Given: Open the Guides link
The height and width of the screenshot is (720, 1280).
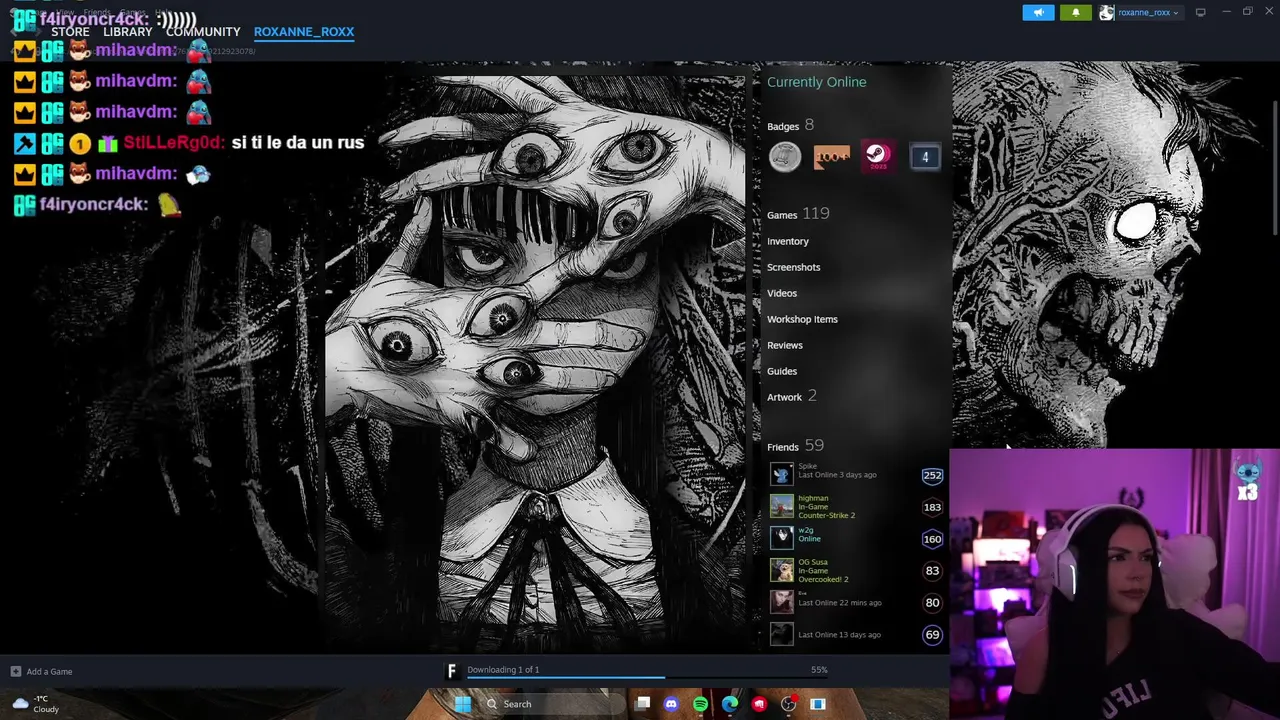Looking at the screenshot, I should (x=782, y=371).
